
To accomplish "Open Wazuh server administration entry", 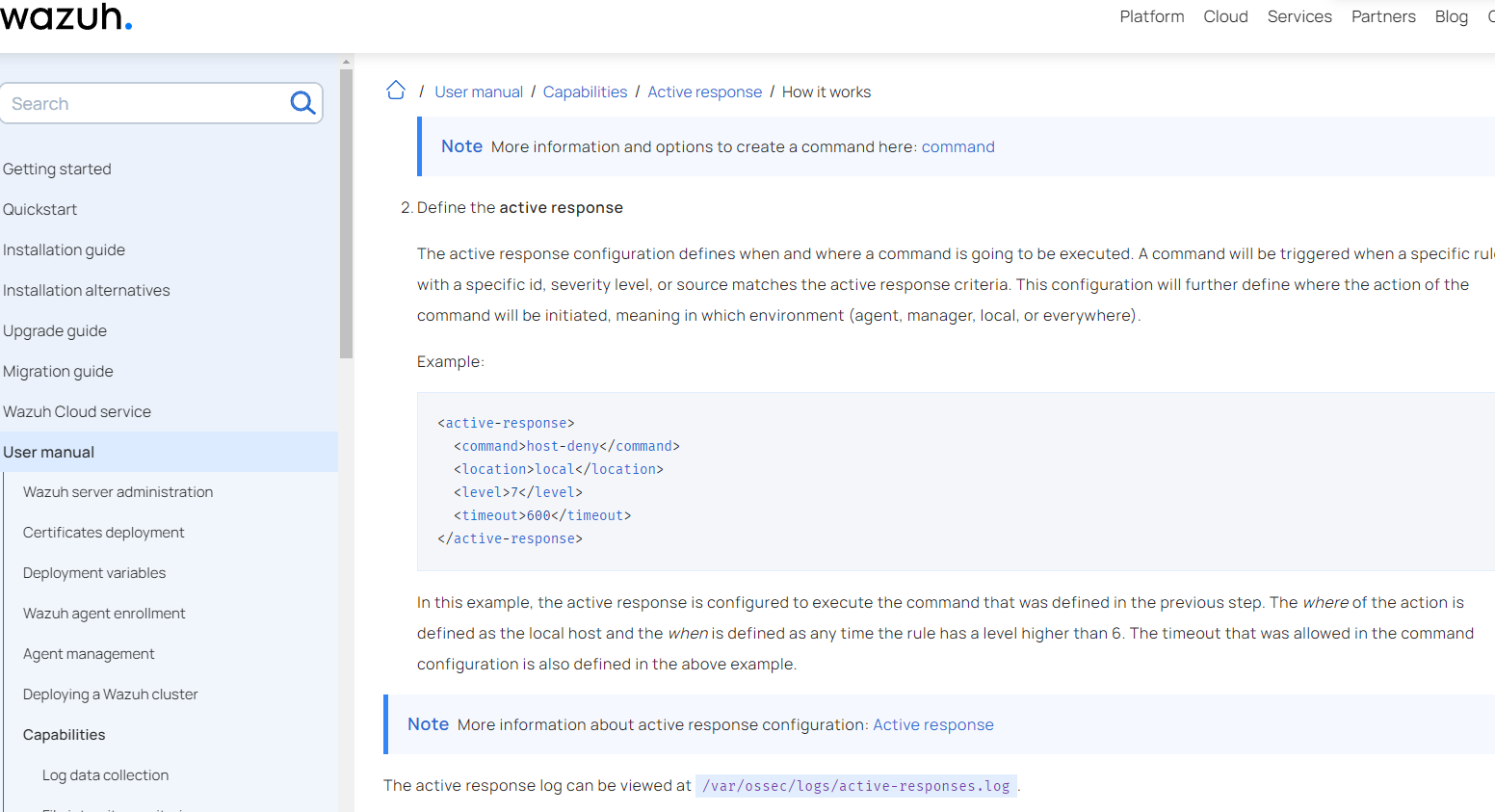I will tap(118, 491).
